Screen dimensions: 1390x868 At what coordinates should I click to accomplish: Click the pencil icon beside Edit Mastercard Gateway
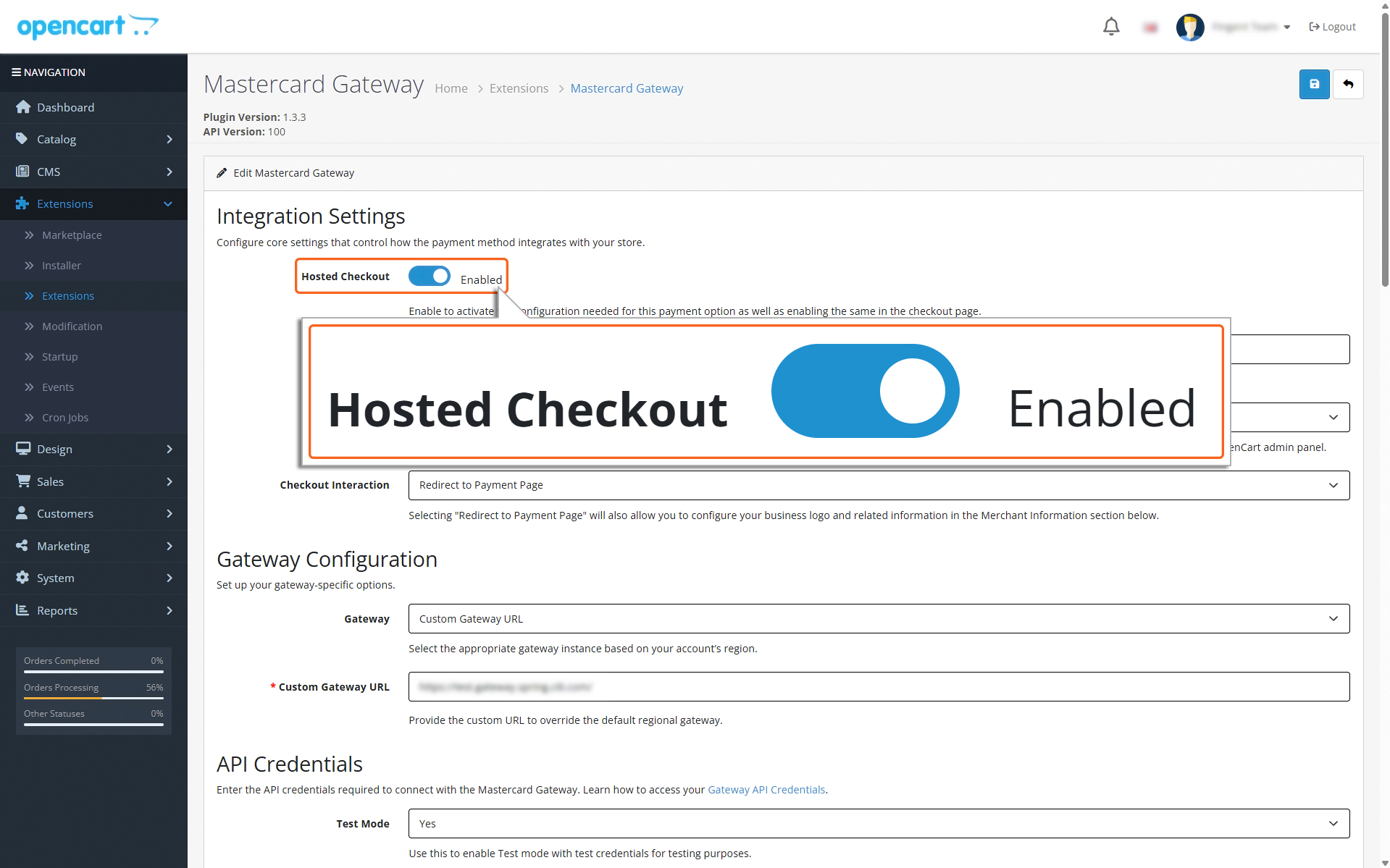222,173
